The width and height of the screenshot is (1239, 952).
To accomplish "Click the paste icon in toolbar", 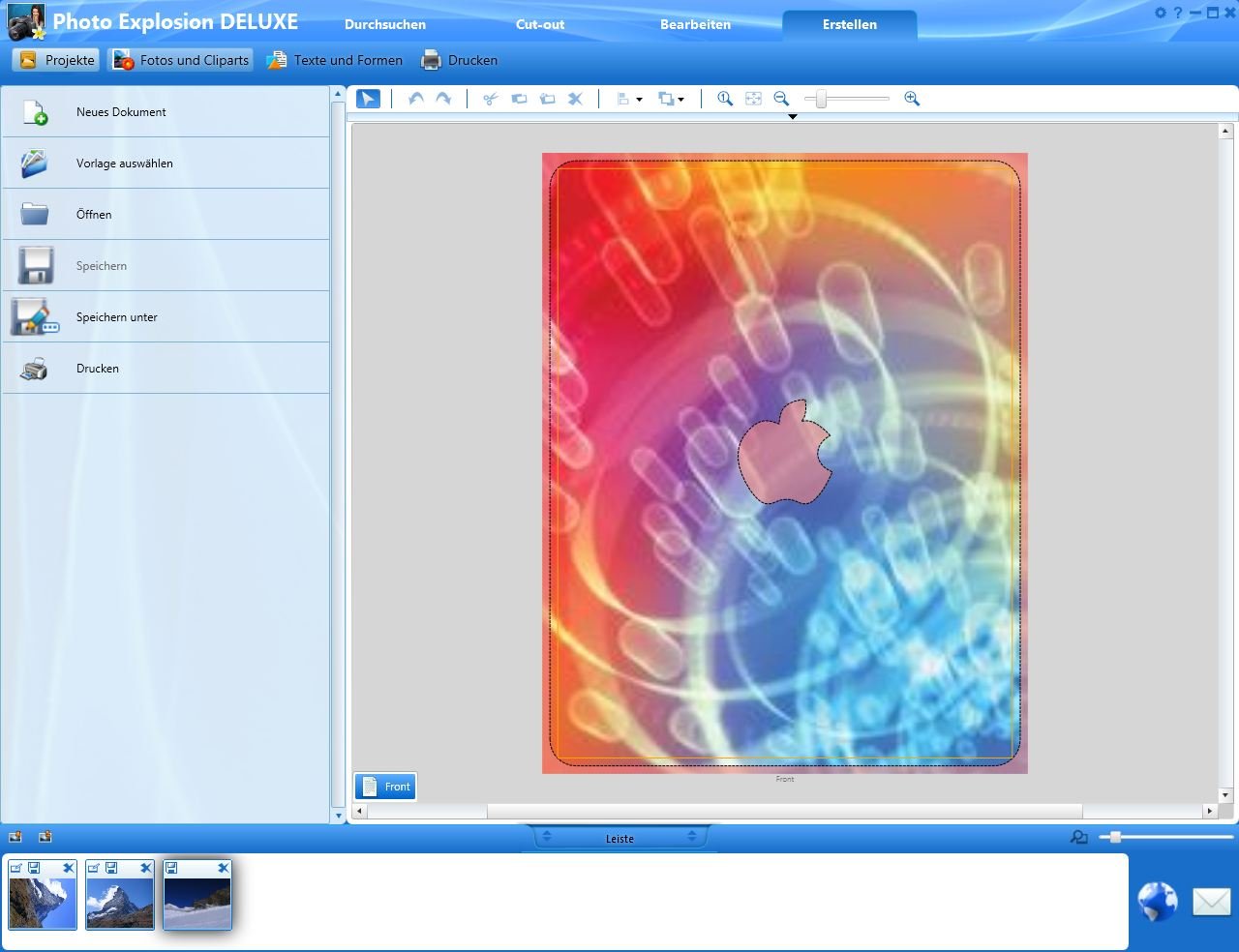I will coord(547,99).
